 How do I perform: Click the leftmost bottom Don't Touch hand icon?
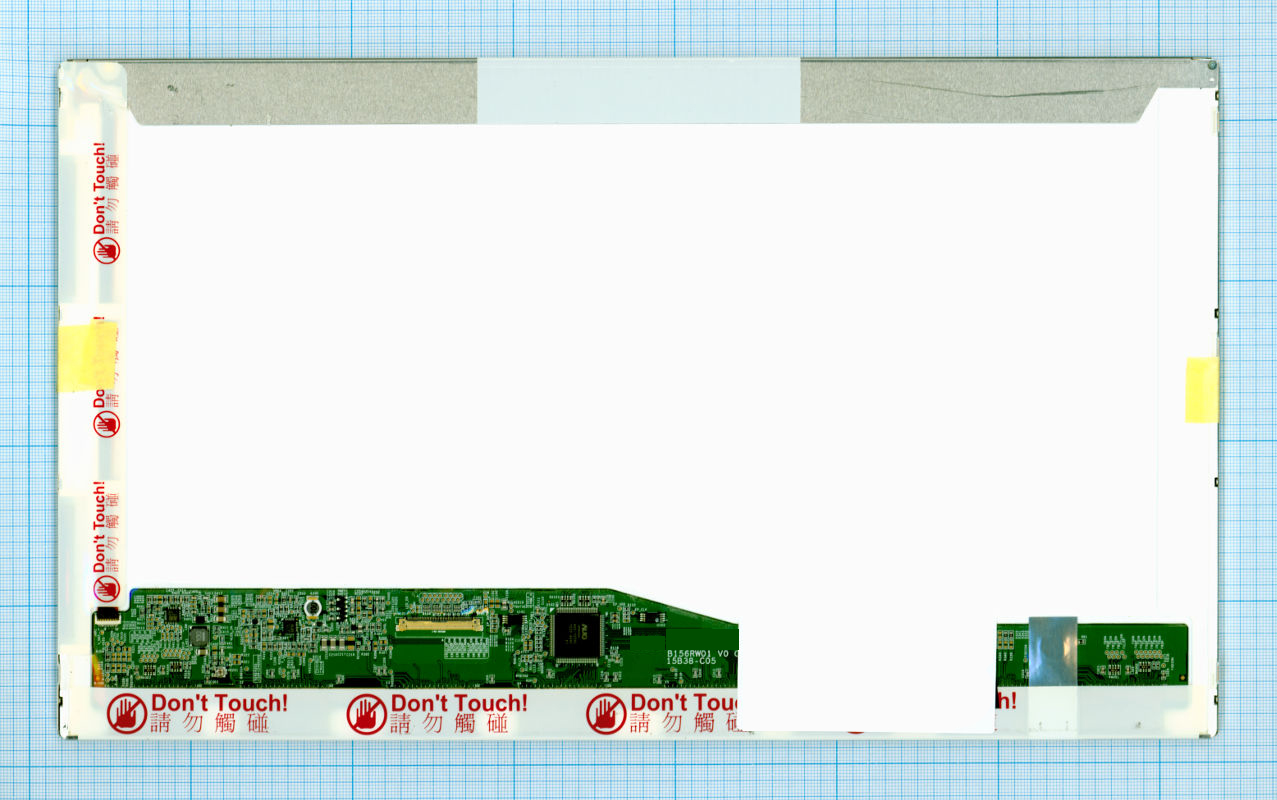[x=127, y=714]
